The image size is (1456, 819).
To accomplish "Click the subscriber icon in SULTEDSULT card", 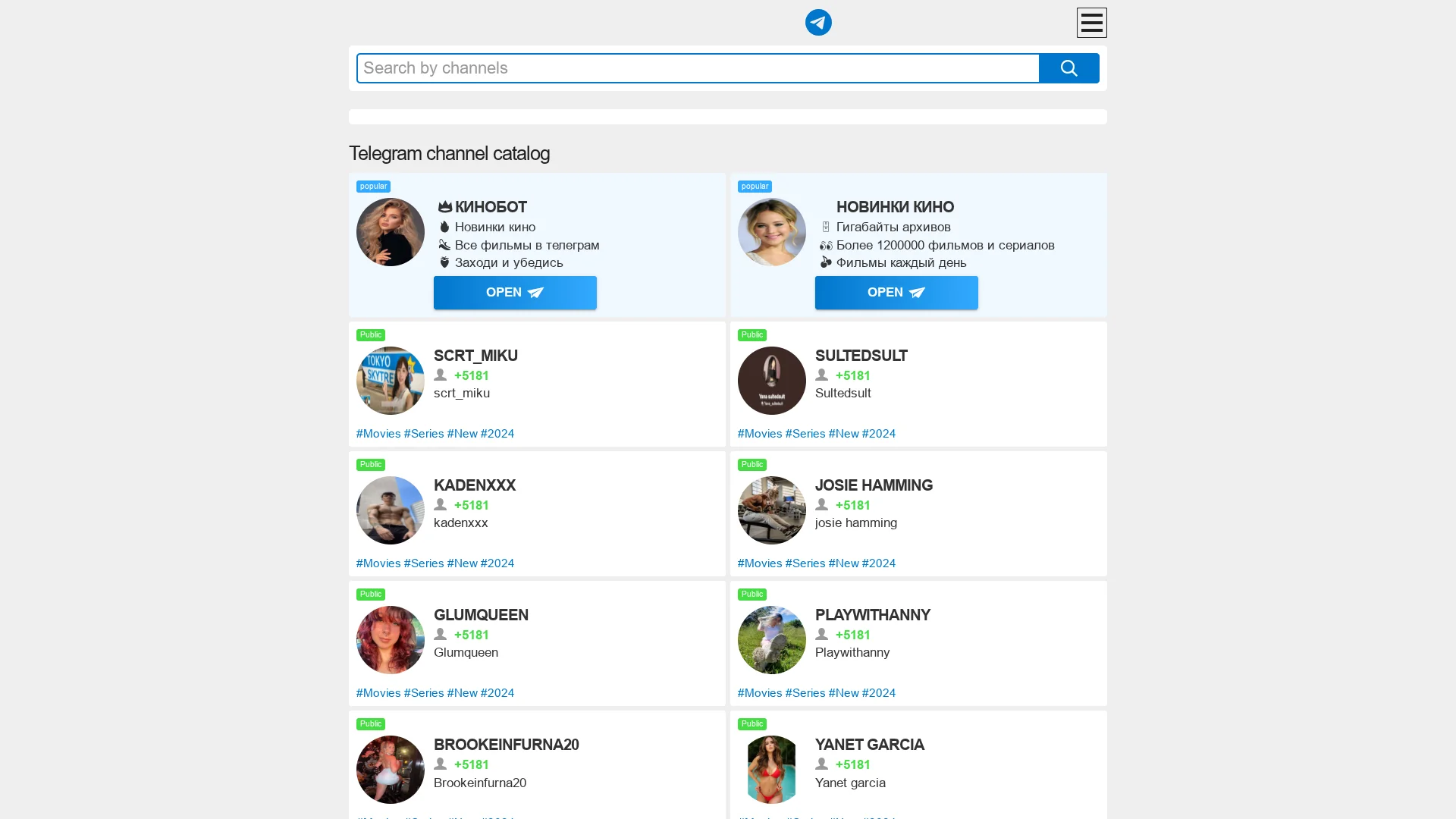I will (x=821, y=375).
